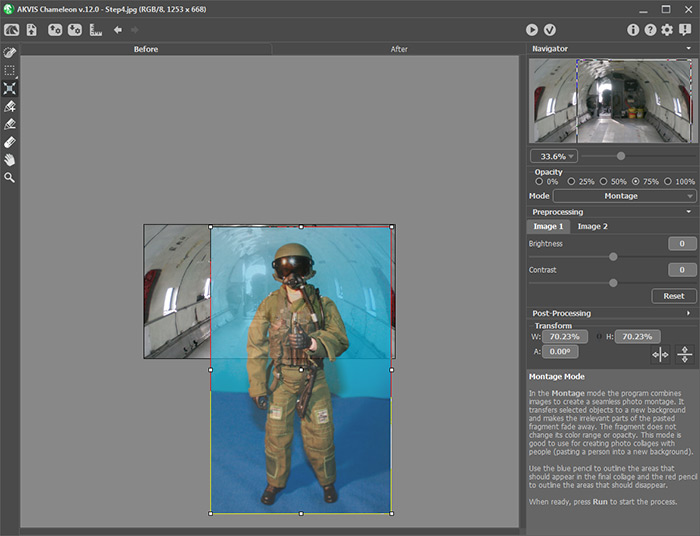
Task: Open the home panel icon in toolbar
Action: point(11,30)
